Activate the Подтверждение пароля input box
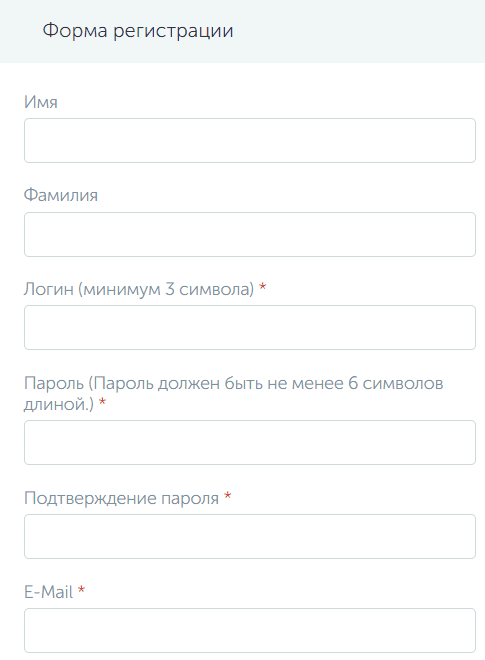This screenshot has height=660, width=485. (250, 536)
